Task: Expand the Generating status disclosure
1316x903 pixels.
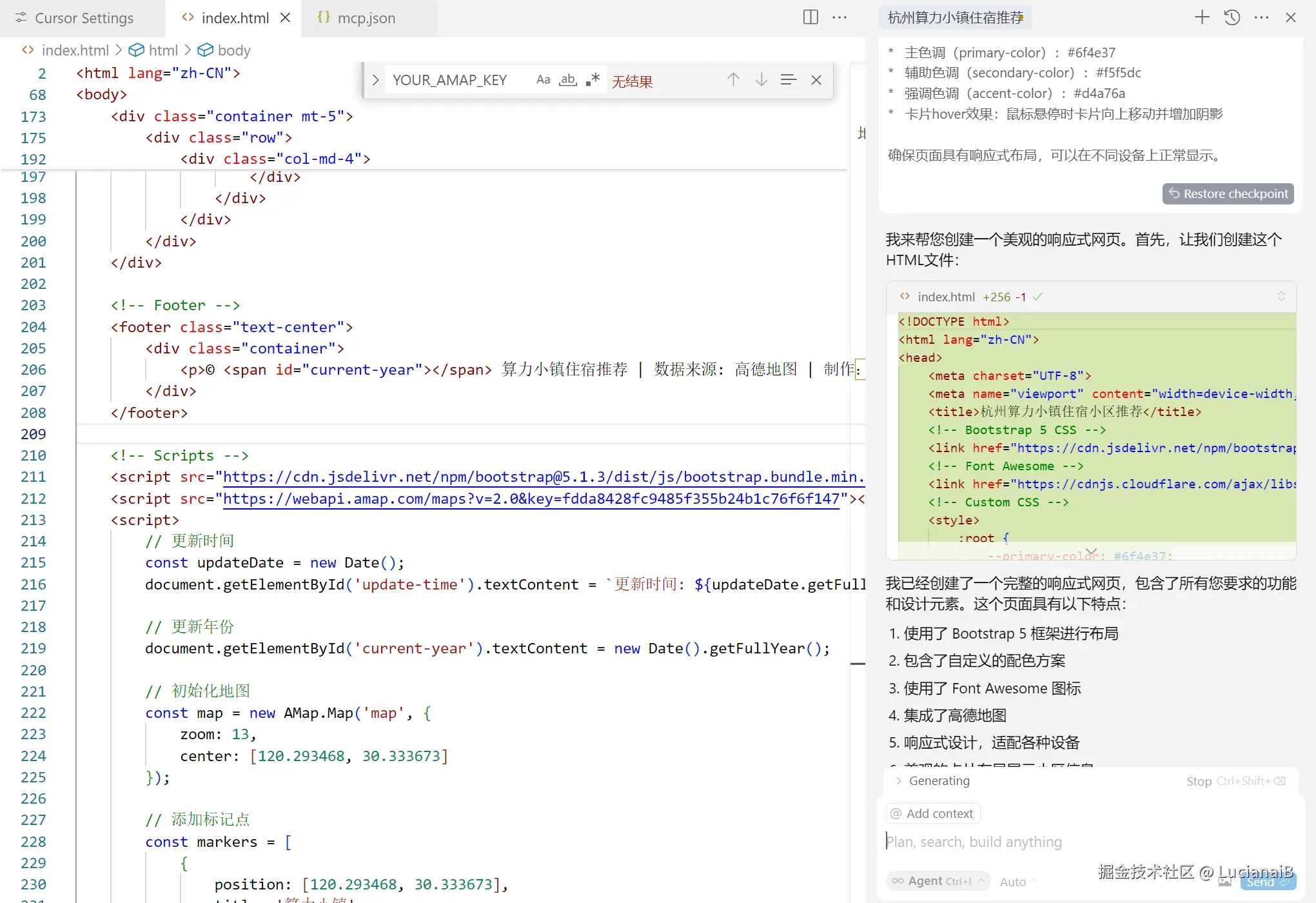Action: (899, 780)
